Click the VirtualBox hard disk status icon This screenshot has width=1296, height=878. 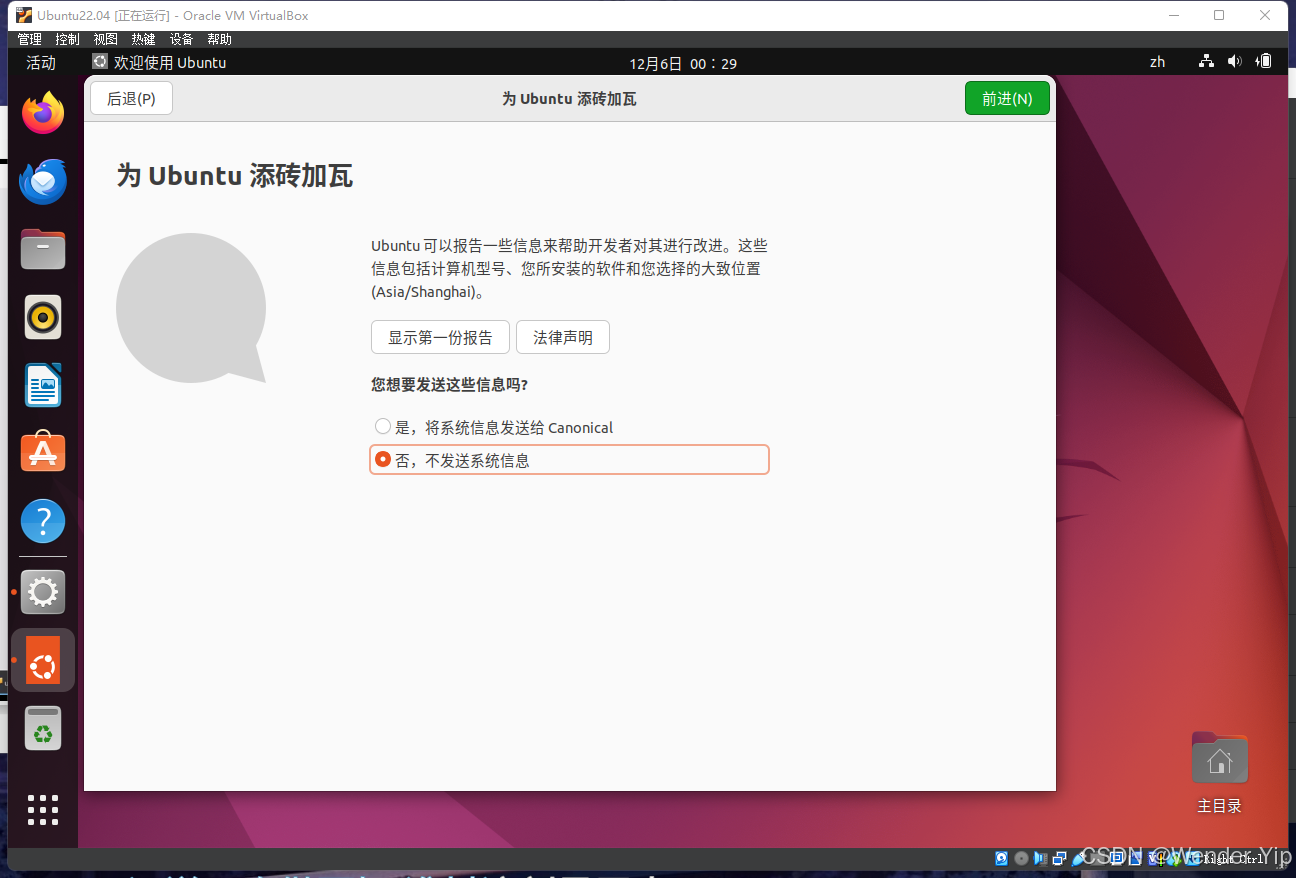[x=1001, y=858]
